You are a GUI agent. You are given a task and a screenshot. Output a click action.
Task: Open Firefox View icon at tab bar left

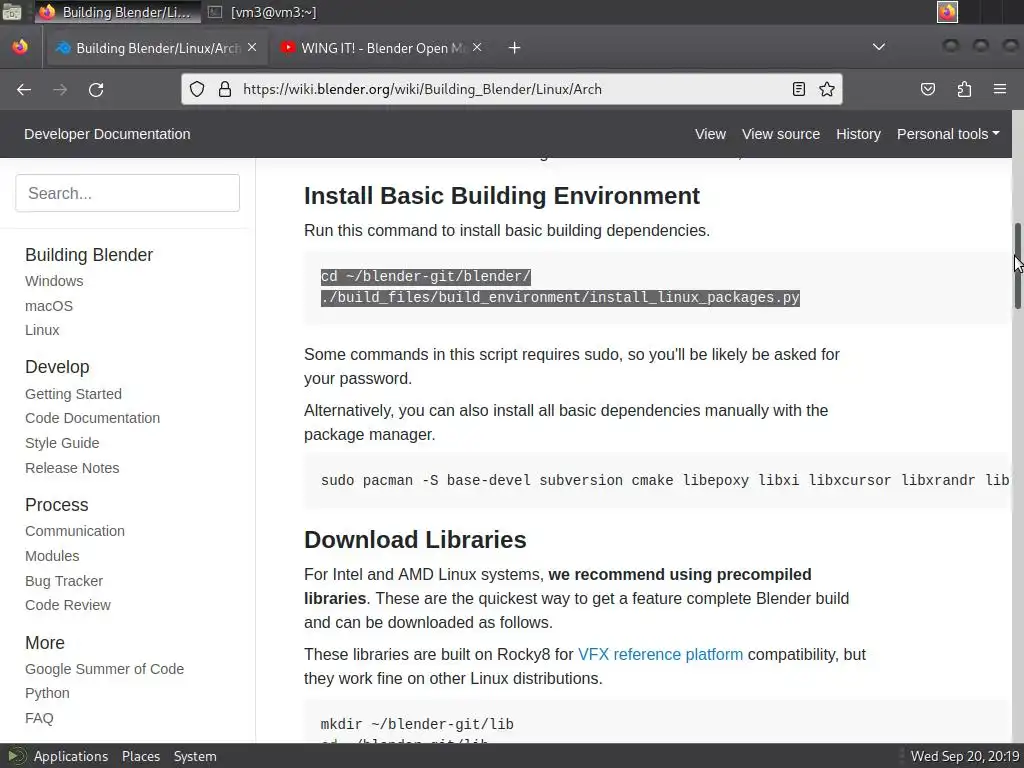(x=20, y=47)
